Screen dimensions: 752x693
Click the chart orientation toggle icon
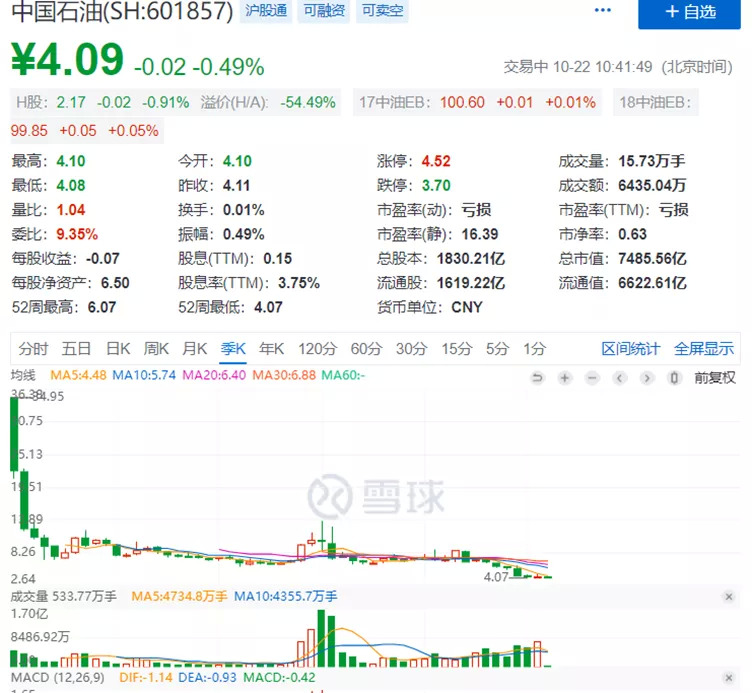pos(674,378)
